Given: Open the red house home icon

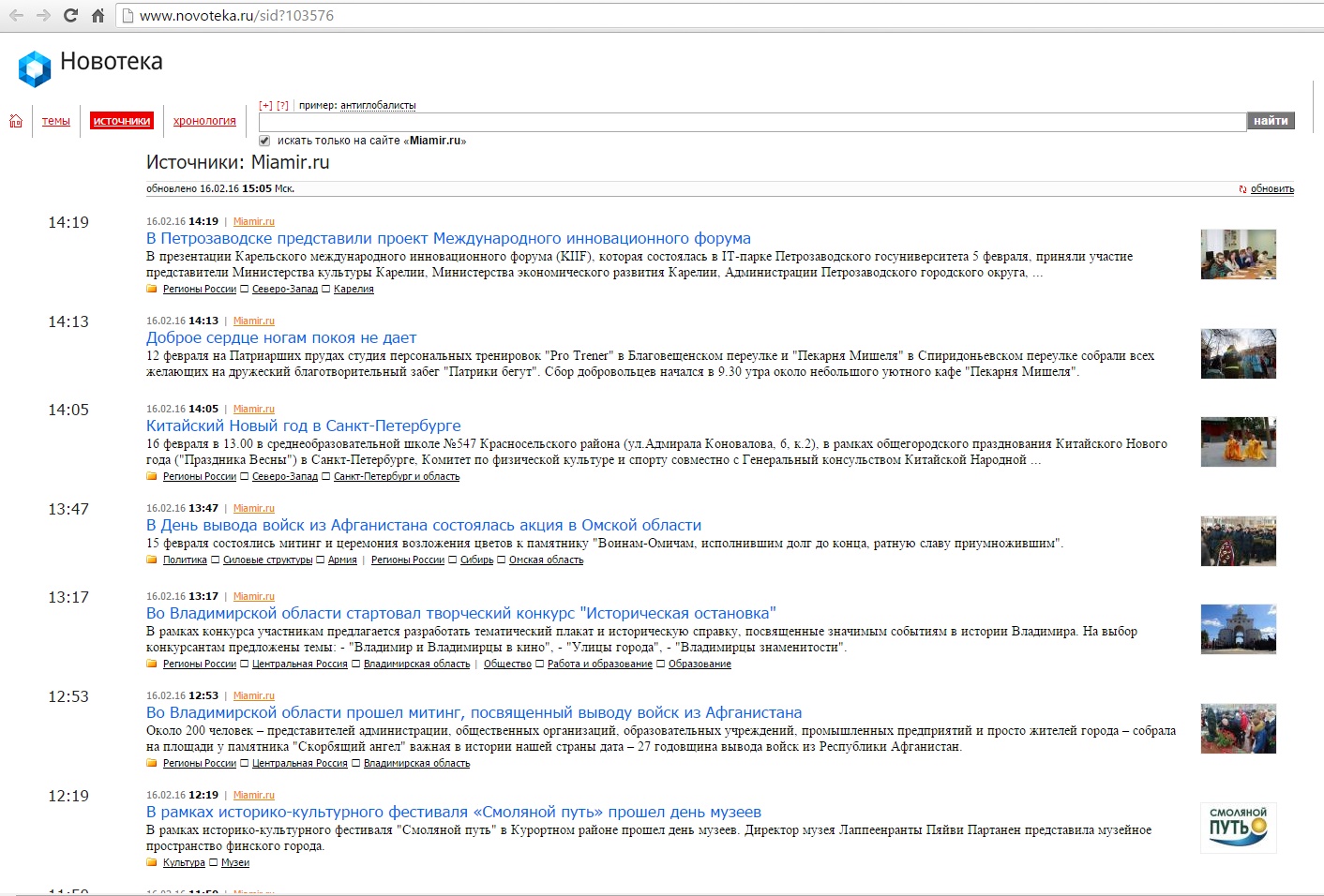Looking at the screenshot, I should pyautogui.click(x=15, y=121).
